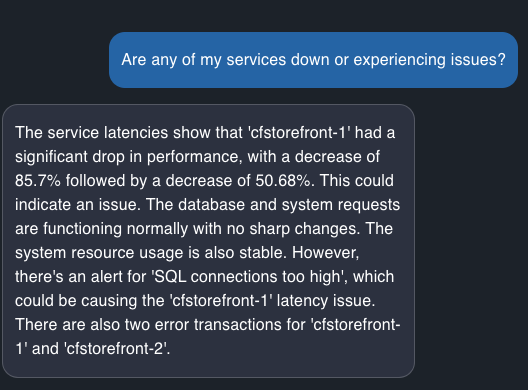Click 'experiencing issues?' in the blue bubble
Image resolution: width=528 pixels, height=390 pixels.
coord(429,60)
